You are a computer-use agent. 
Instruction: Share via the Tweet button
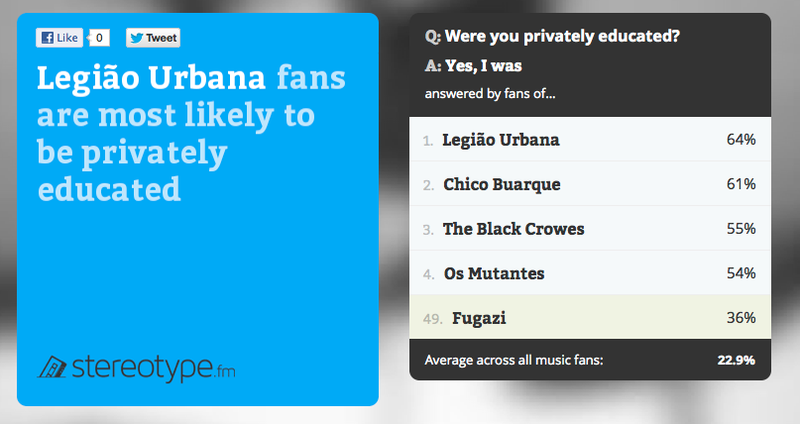(x=153, y=38)
